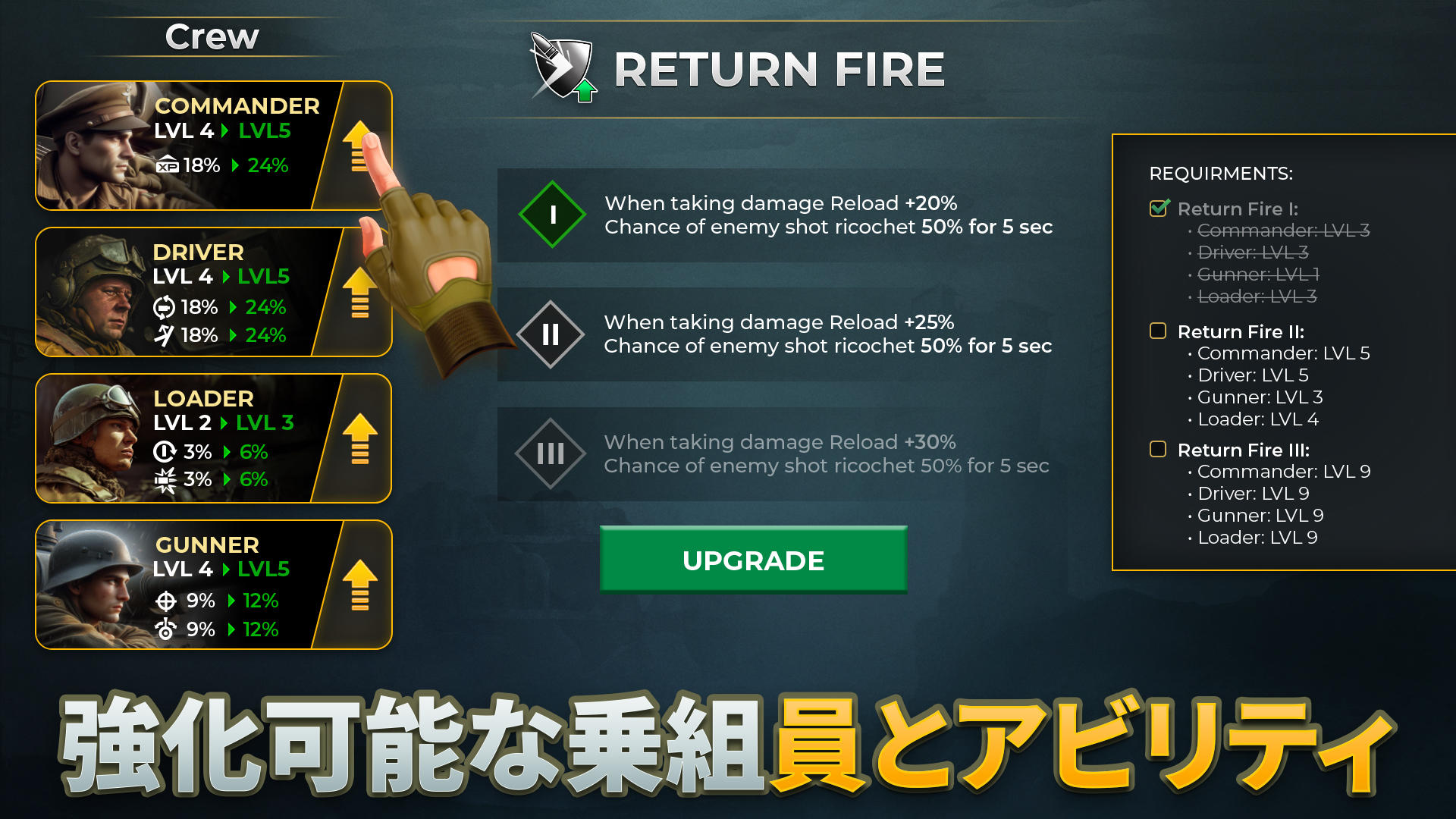Click the Gunner level-up arrow icon

point(359,585)
